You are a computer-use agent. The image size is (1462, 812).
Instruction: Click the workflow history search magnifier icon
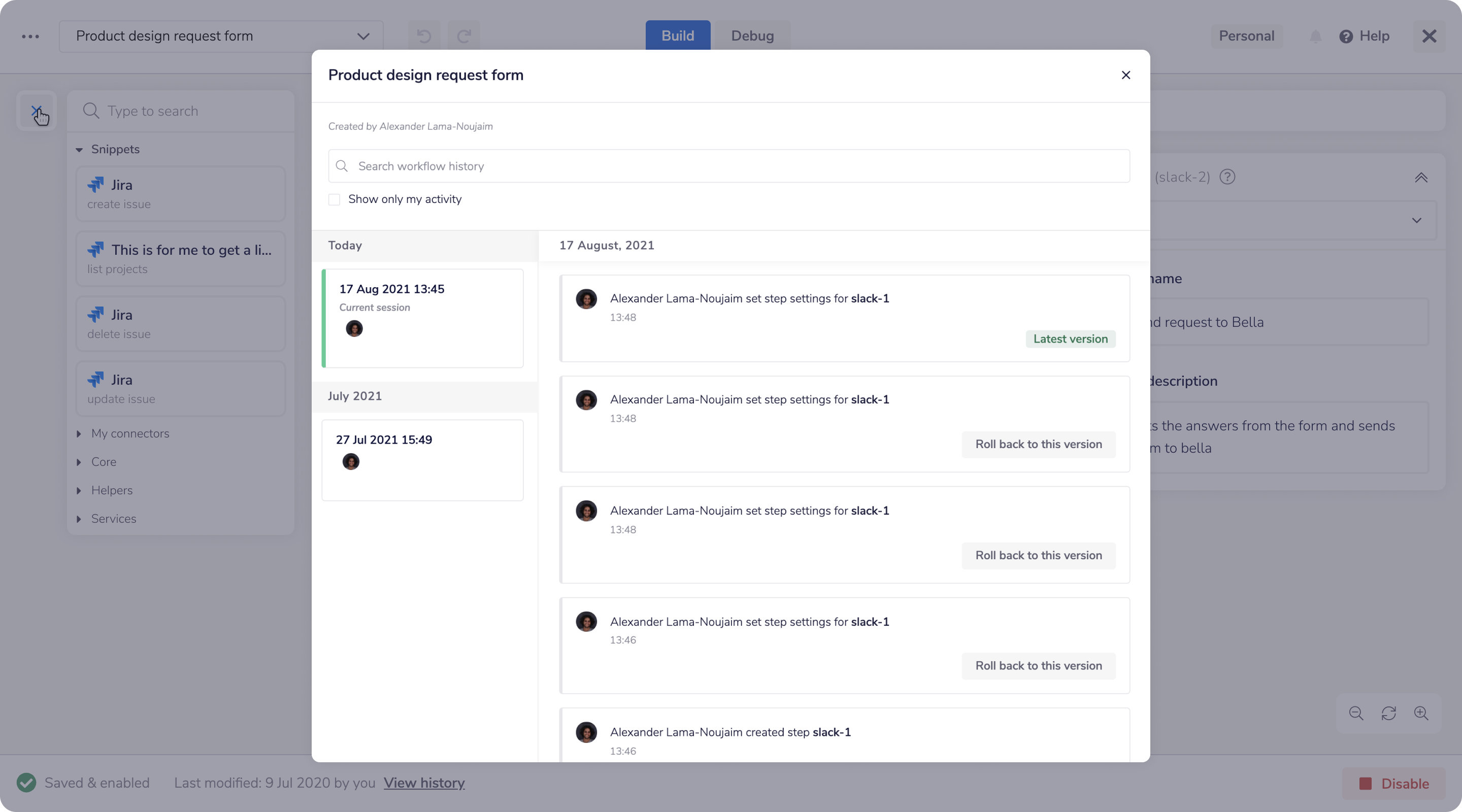342,166
